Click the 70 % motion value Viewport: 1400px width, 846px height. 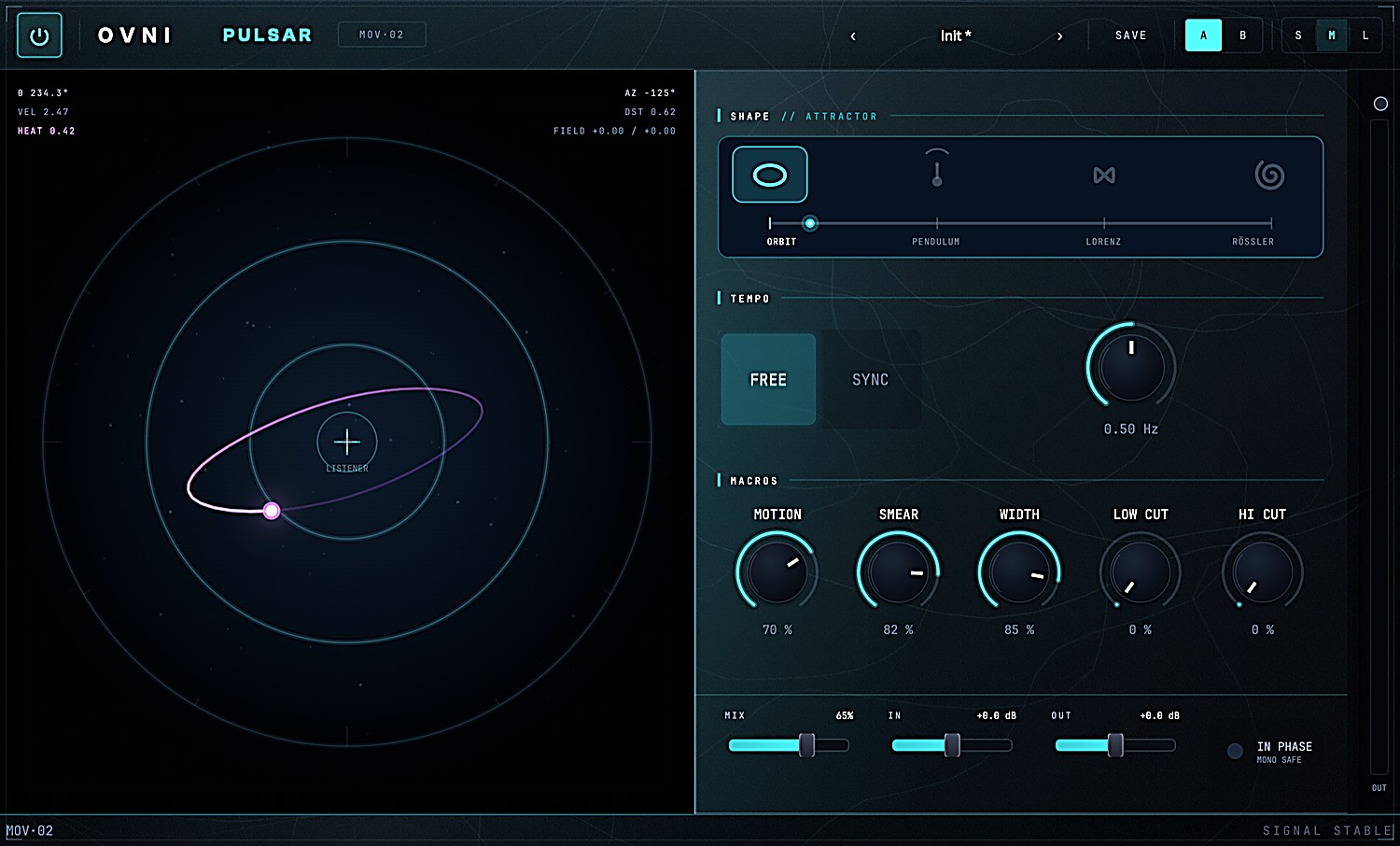pyautogui.click(x=777, y=630)
